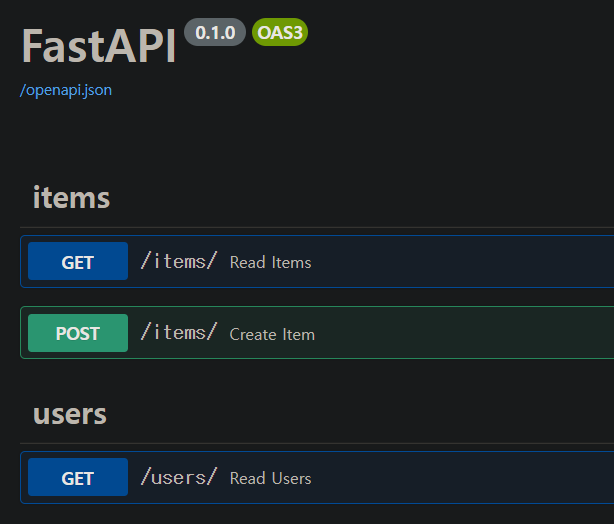The image size is (614, 524).
Task: Expand the POST /items/ Create Item endpoint
Action: point(317,332)
